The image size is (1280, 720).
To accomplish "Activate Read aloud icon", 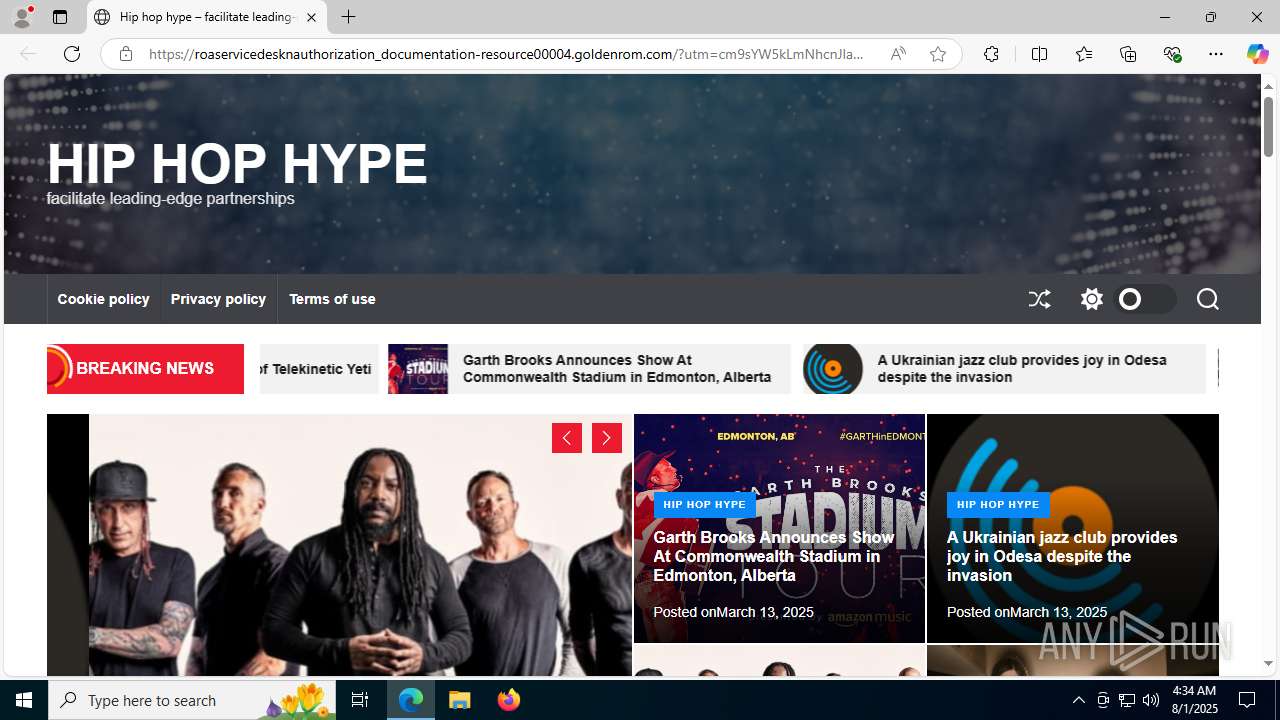I will pos(898,54).
